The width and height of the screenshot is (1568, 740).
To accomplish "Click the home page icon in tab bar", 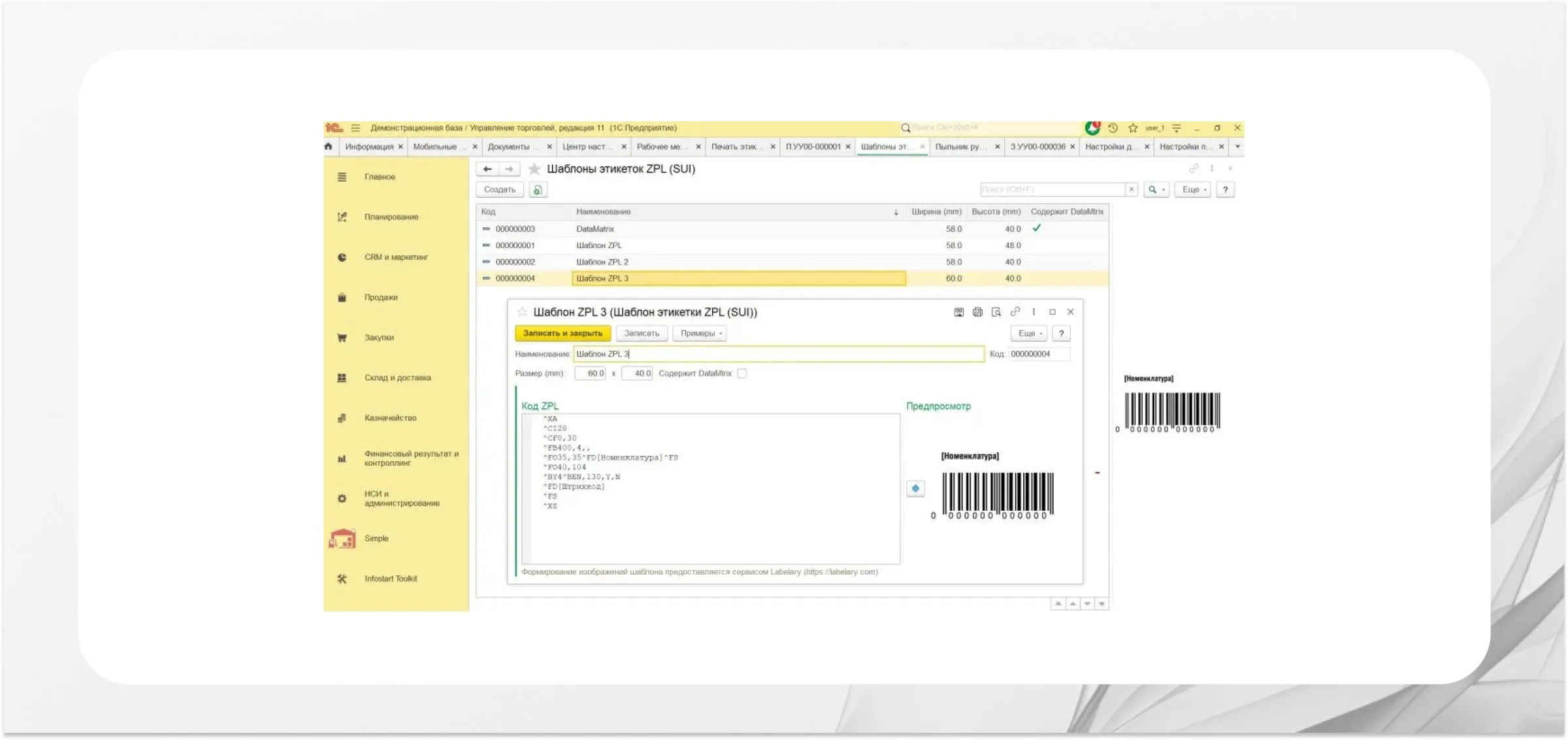I will pos(329,146).
